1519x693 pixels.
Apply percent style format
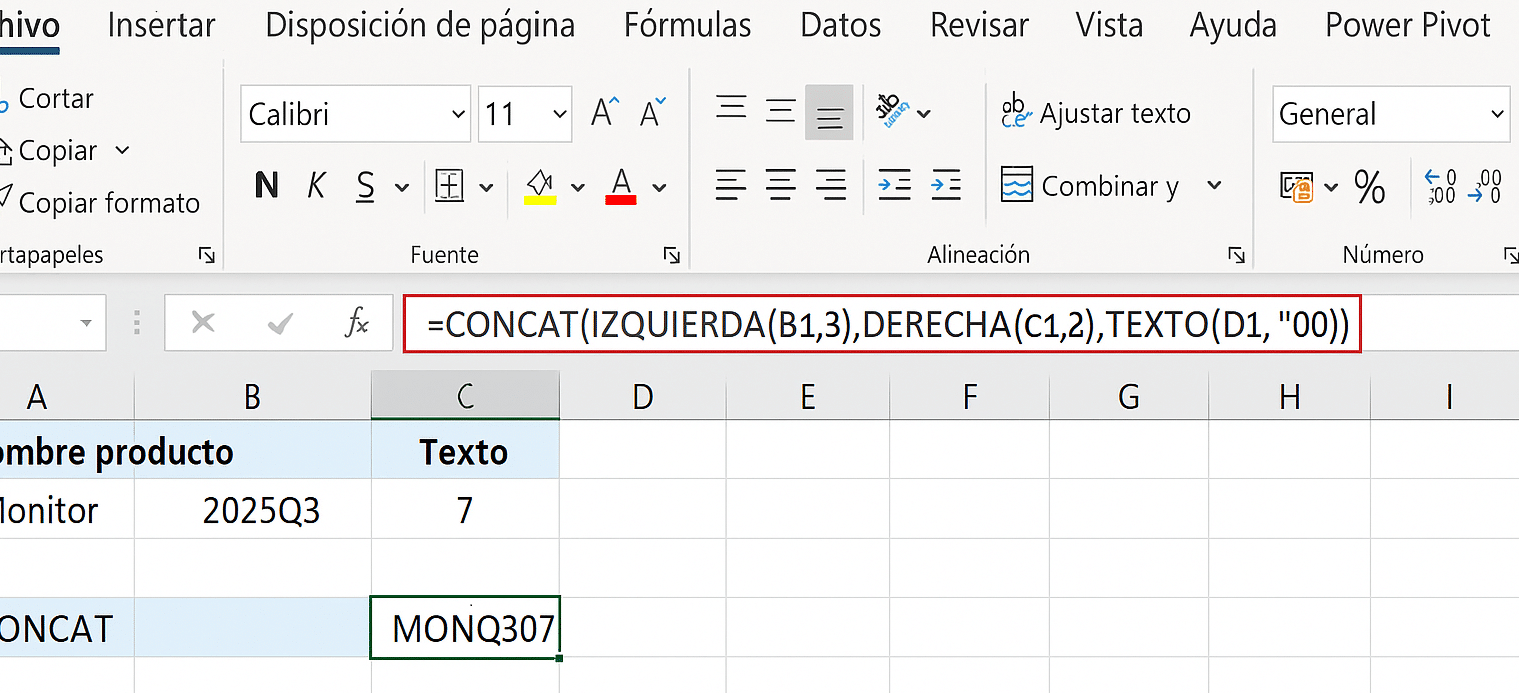coord(1369,187)
